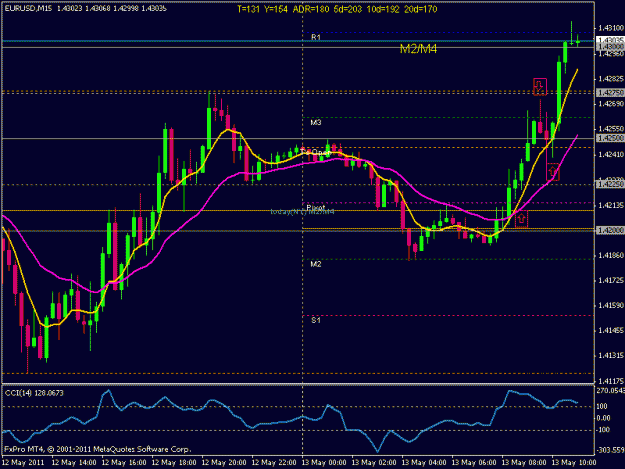Click the 13 May 08:00 time label

pyautogui.click(x=524, y=463)
